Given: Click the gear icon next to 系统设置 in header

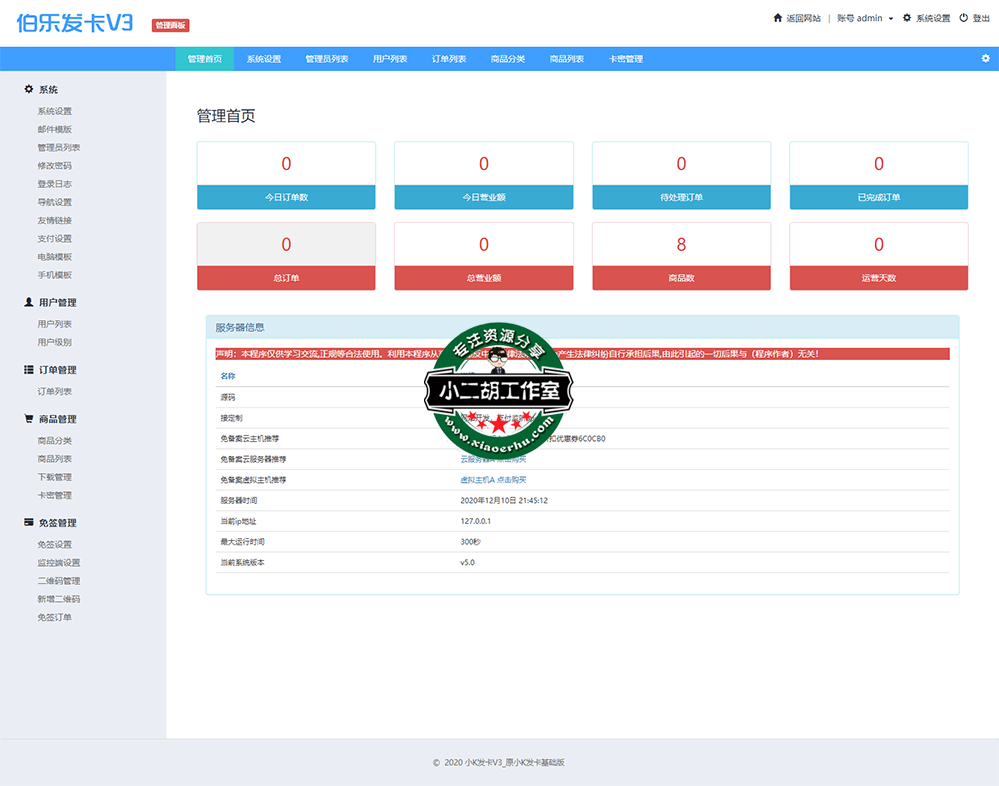Looking at the screenshot, I should [x=907, y=18].
